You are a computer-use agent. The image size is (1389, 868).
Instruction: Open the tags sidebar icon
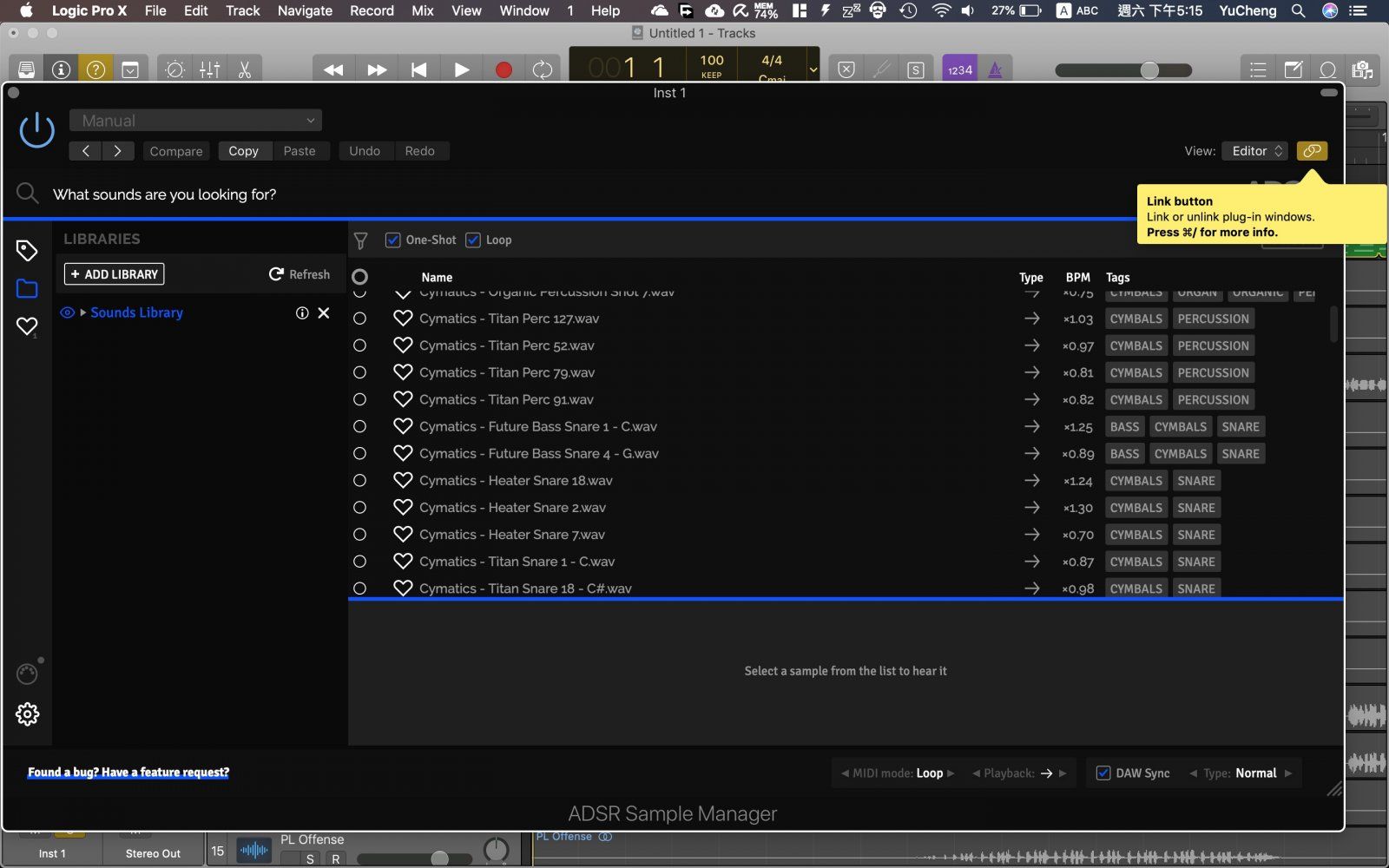pos(27,251)
